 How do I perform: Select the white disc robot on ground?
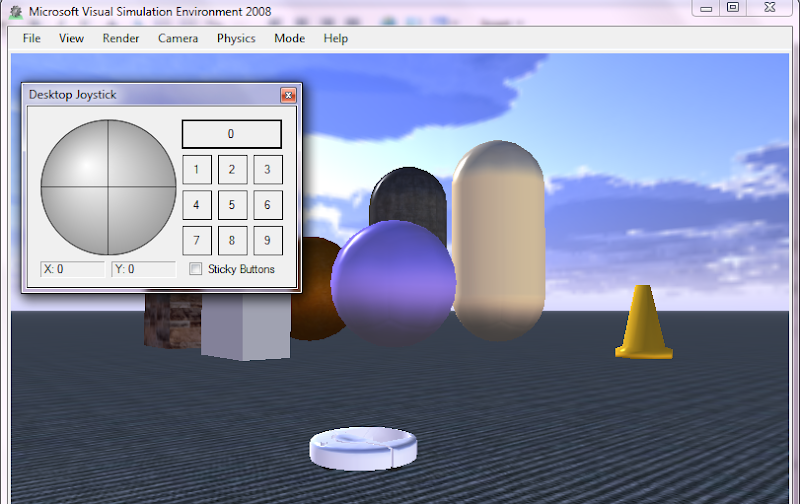[x=363, y=448]
